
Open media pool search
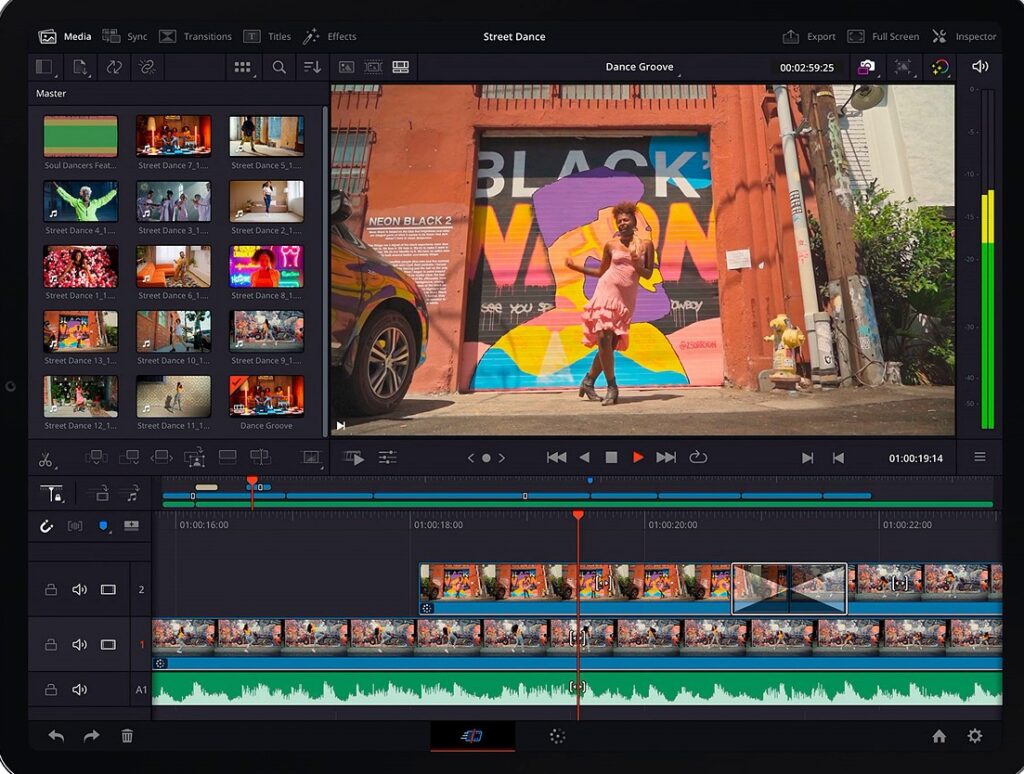(279, 67)
